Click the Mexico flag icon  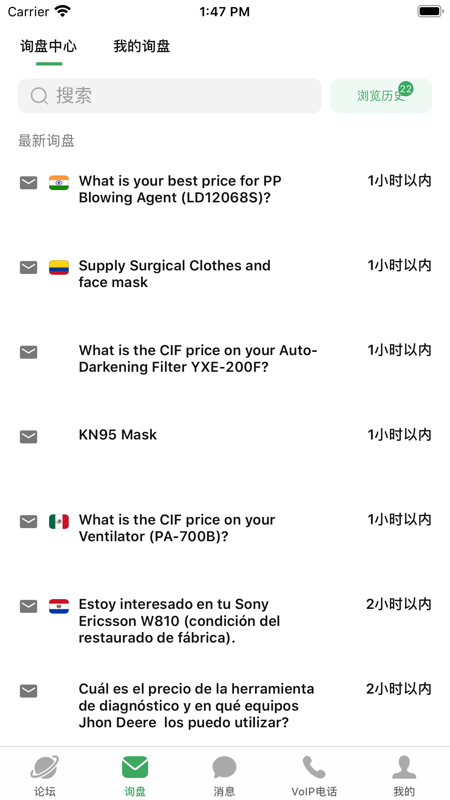pyautogui.click(x=59, y=521)
